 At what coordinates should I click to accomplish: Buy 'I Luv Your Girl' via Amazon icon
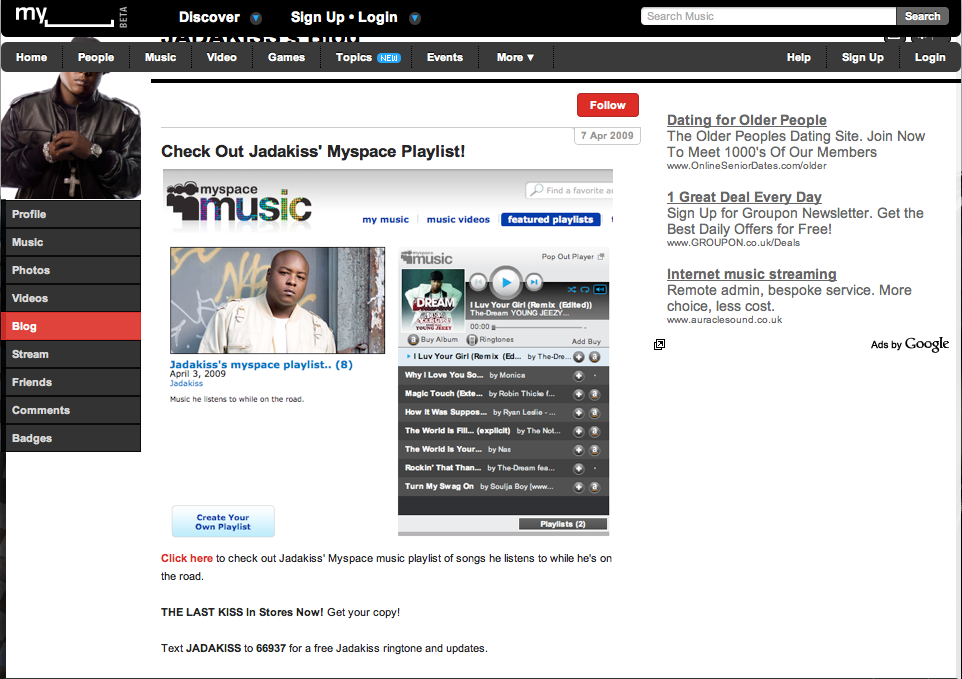point(595,357)
